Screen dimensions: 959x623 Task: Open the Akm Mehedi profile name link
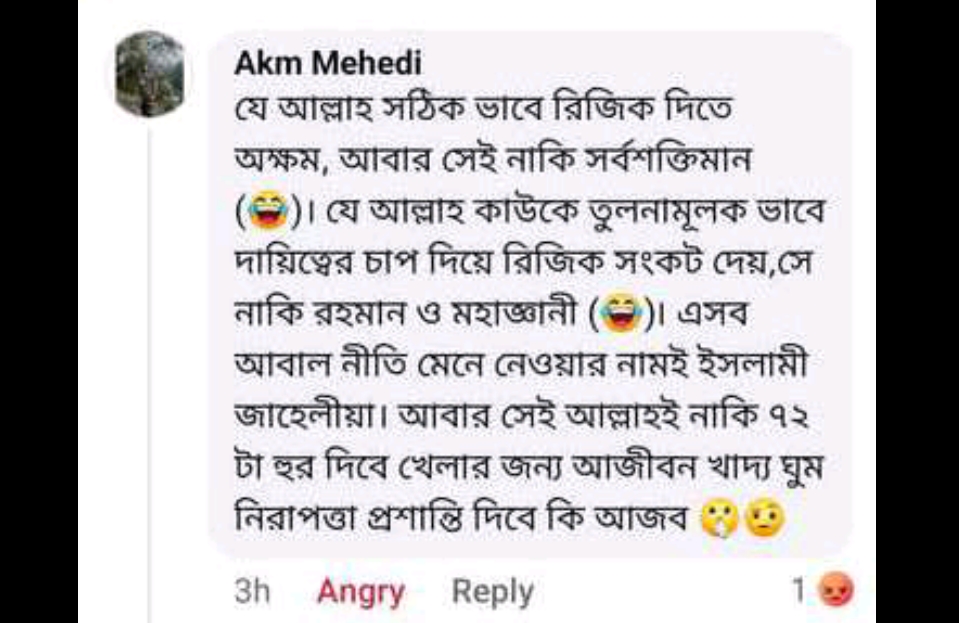[x=328, y=63]
